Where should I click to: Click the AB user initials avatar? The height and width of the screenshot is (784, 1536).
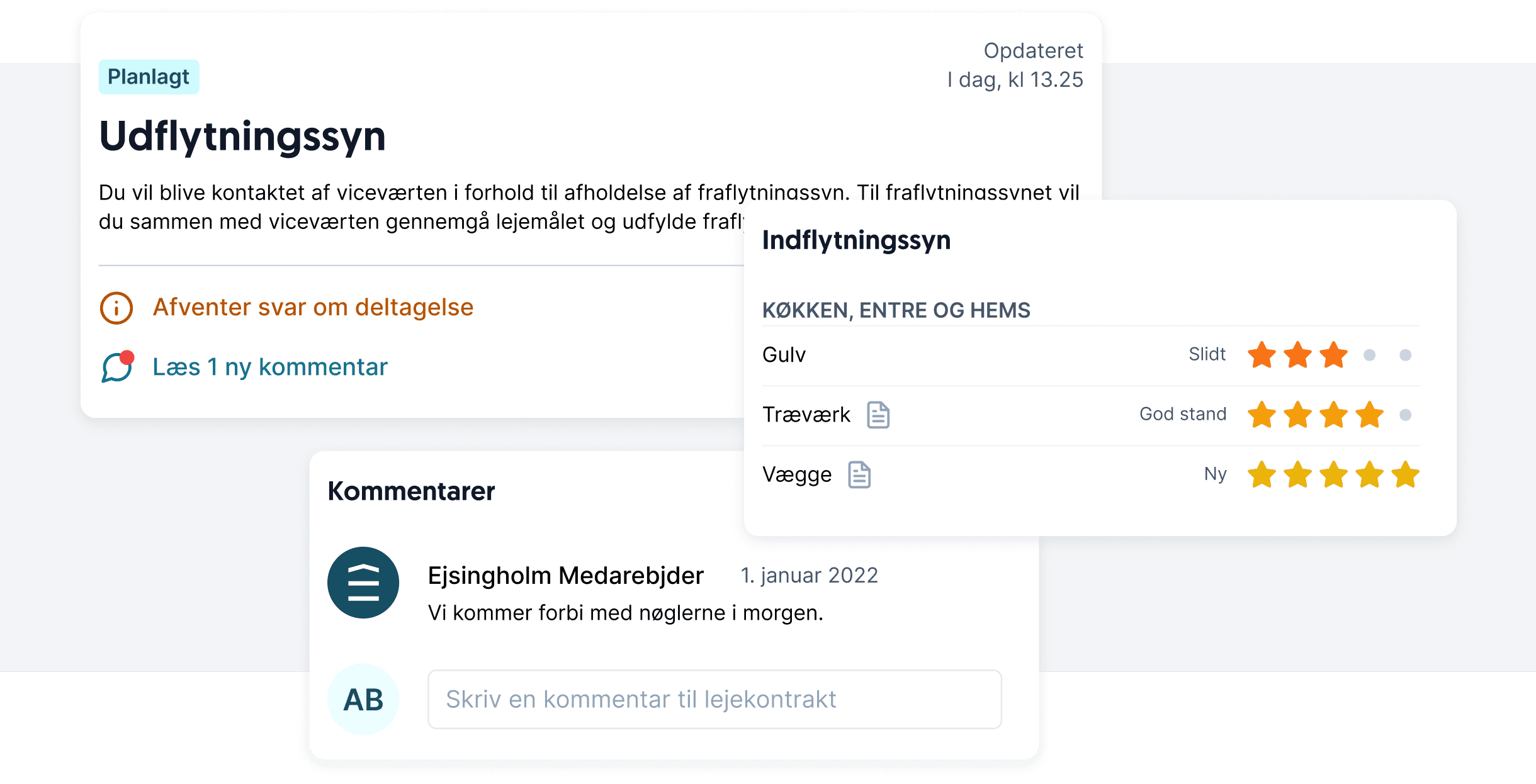(363, 700)
